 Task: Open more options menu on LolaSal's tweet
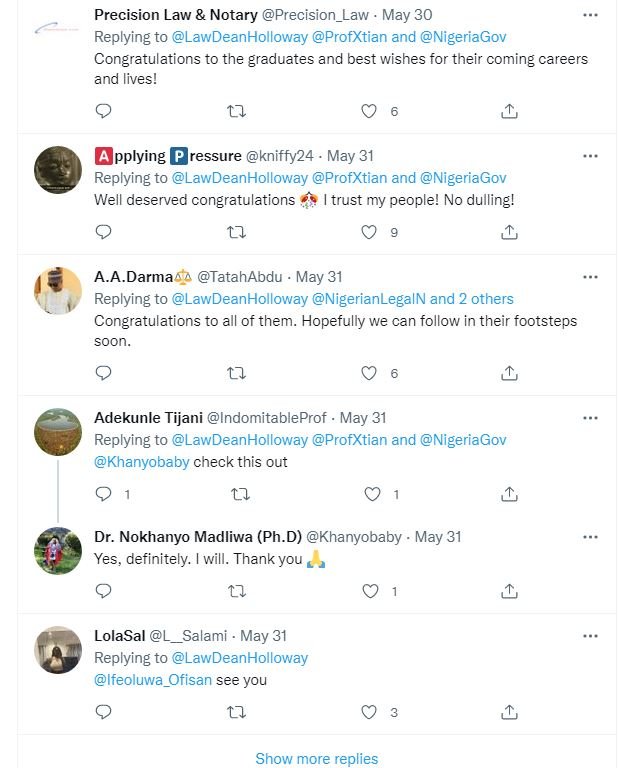click(x=590, y=636)
